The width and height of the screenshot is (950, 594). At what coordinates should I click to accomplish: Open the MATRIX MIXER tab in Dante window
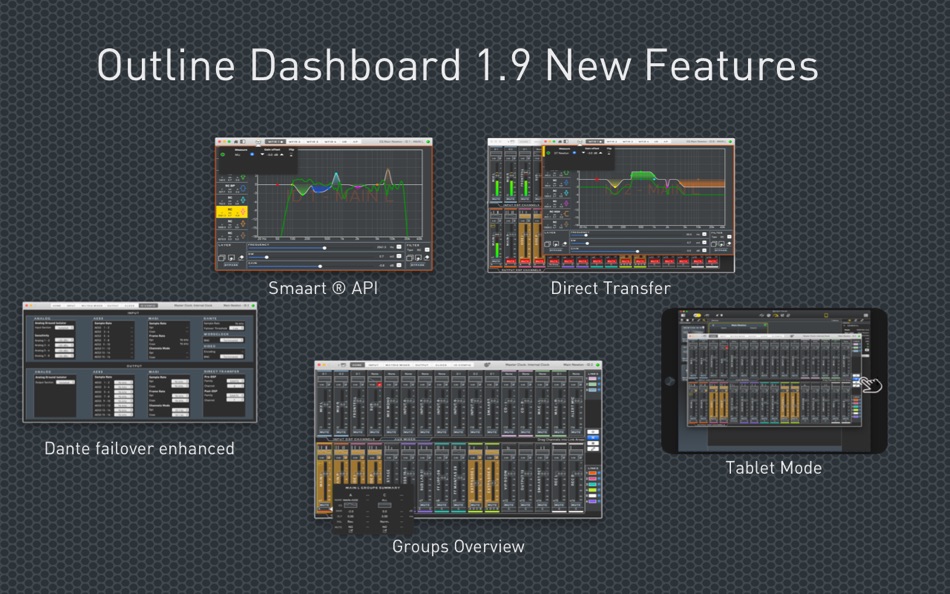(x=92, y=305)
